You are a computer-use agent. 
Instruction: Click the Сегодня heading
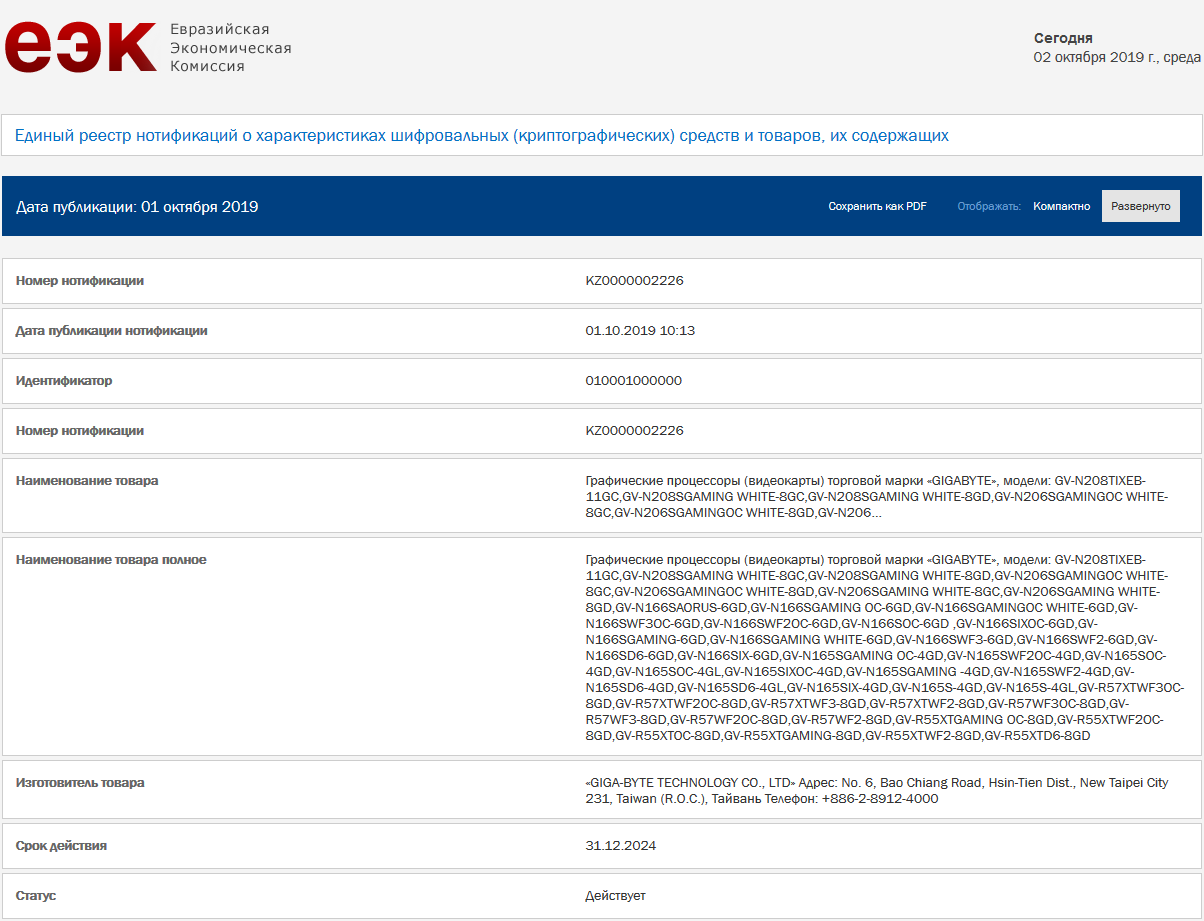coord(1063,38)
